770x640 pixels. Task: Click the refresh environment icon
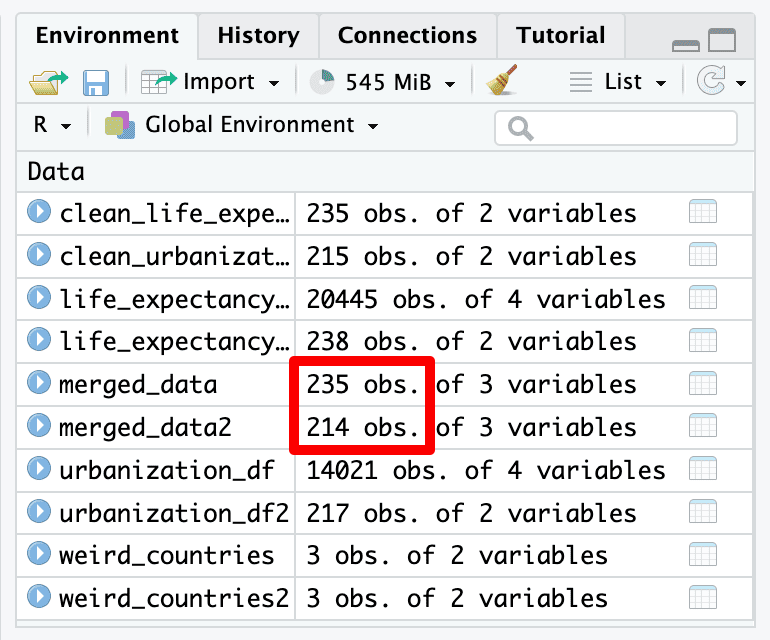pos(711,82)
